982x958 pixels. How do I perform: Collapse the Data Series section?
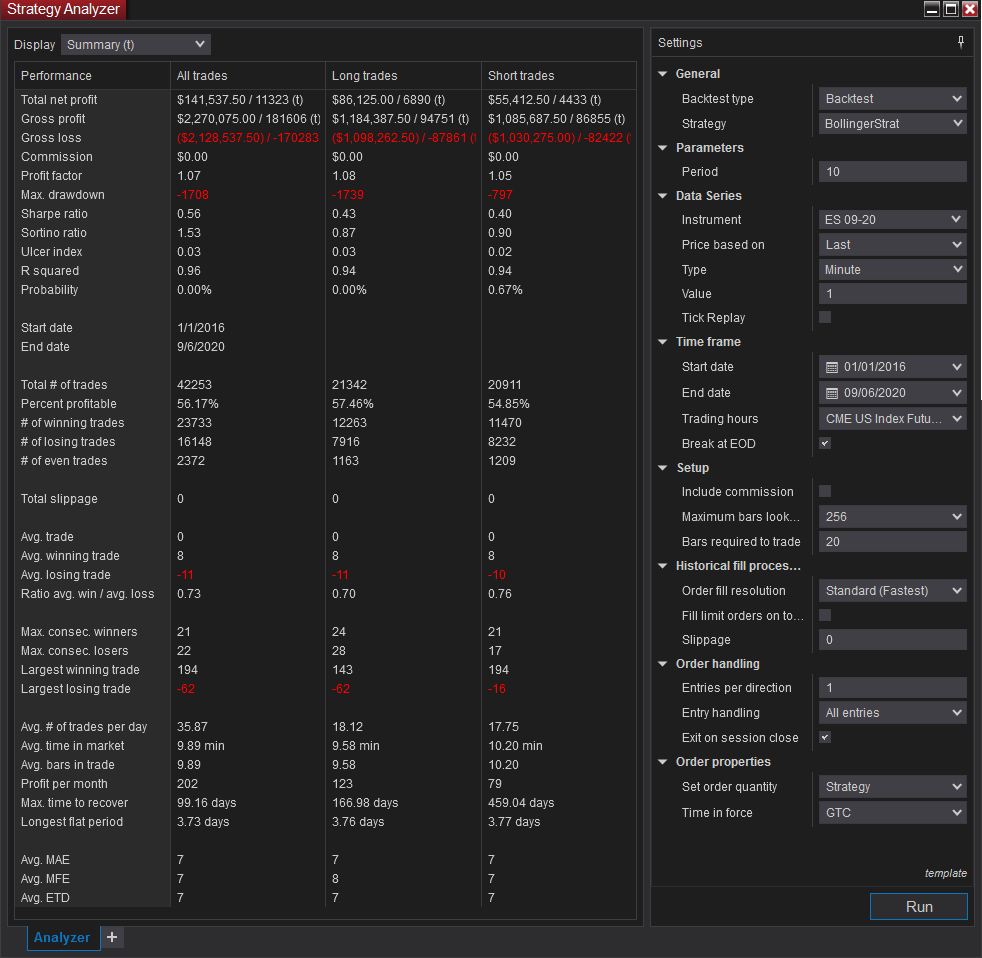coord(663,196)
